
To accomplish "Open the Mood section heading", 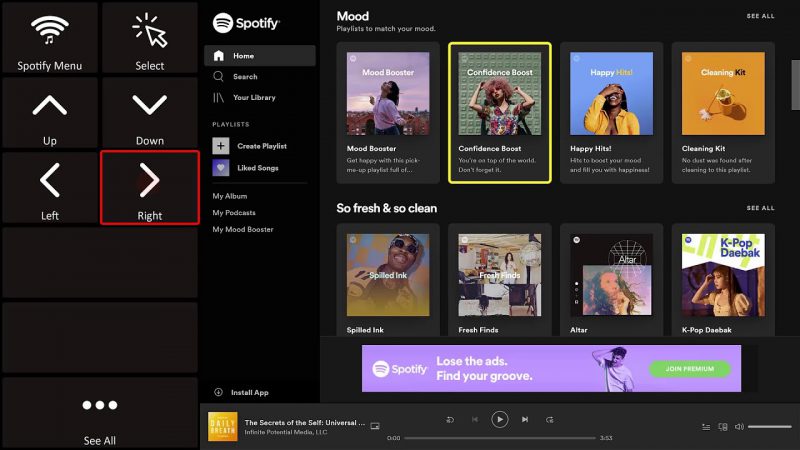I will click(x=353, y=16).
